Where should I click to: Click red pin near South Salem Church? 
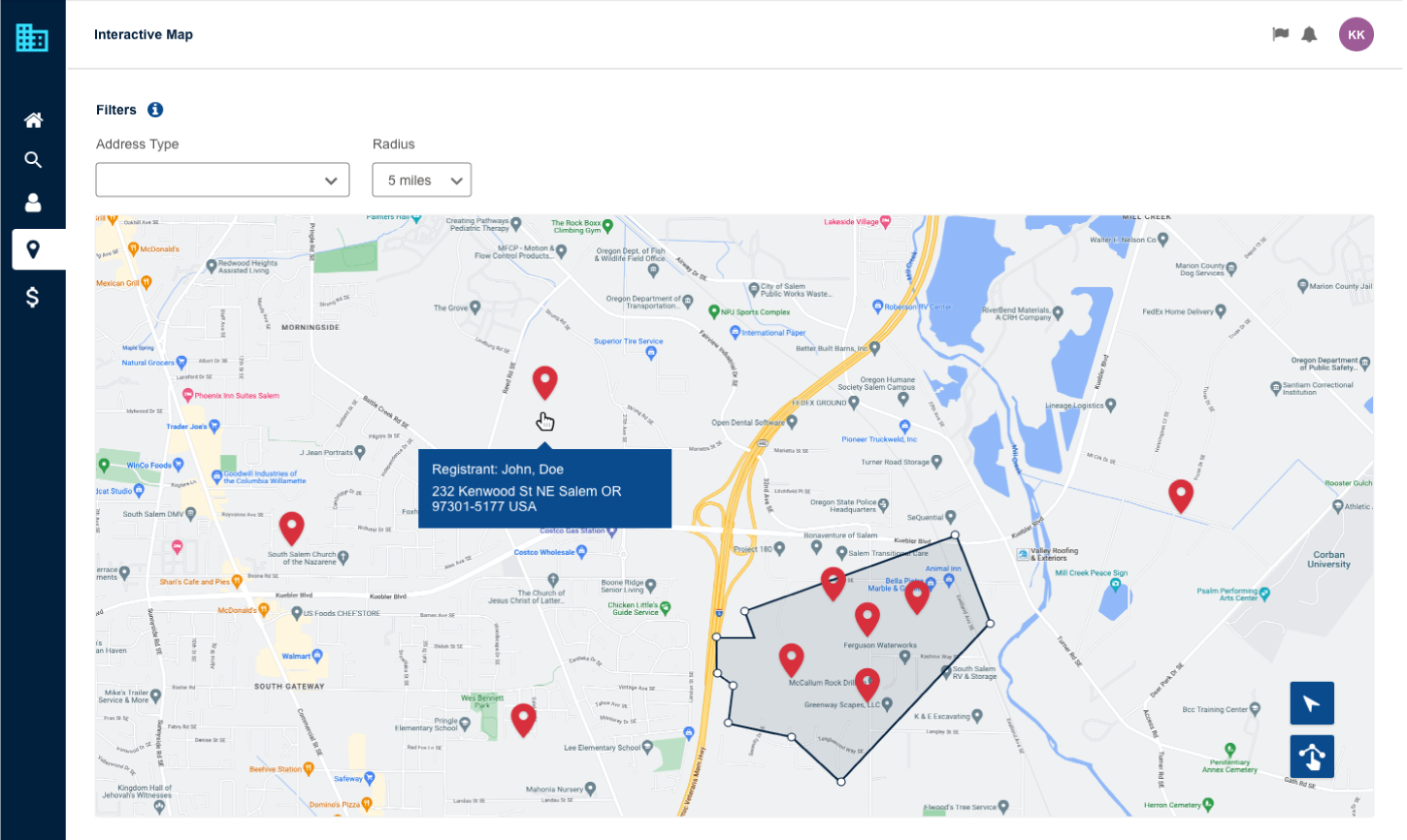tap(292, 528)
